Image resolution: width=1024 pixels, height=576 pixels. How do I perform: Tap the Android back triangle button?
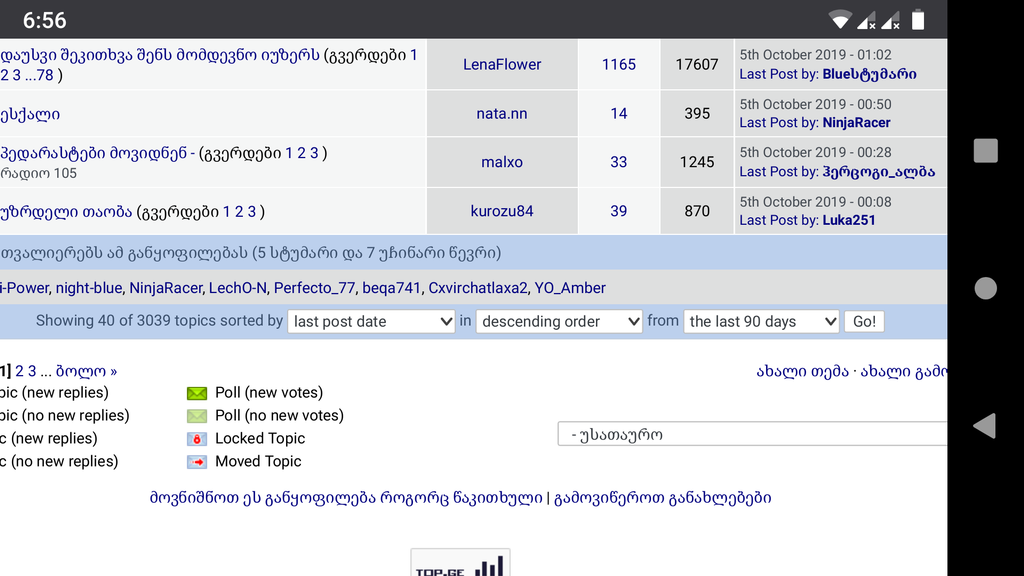pyautogui.click(x=984, y=426)
